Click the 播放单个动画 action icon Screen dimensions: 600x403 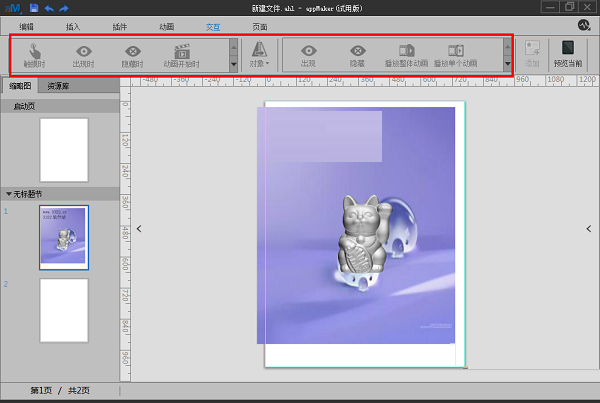[455, 52]
